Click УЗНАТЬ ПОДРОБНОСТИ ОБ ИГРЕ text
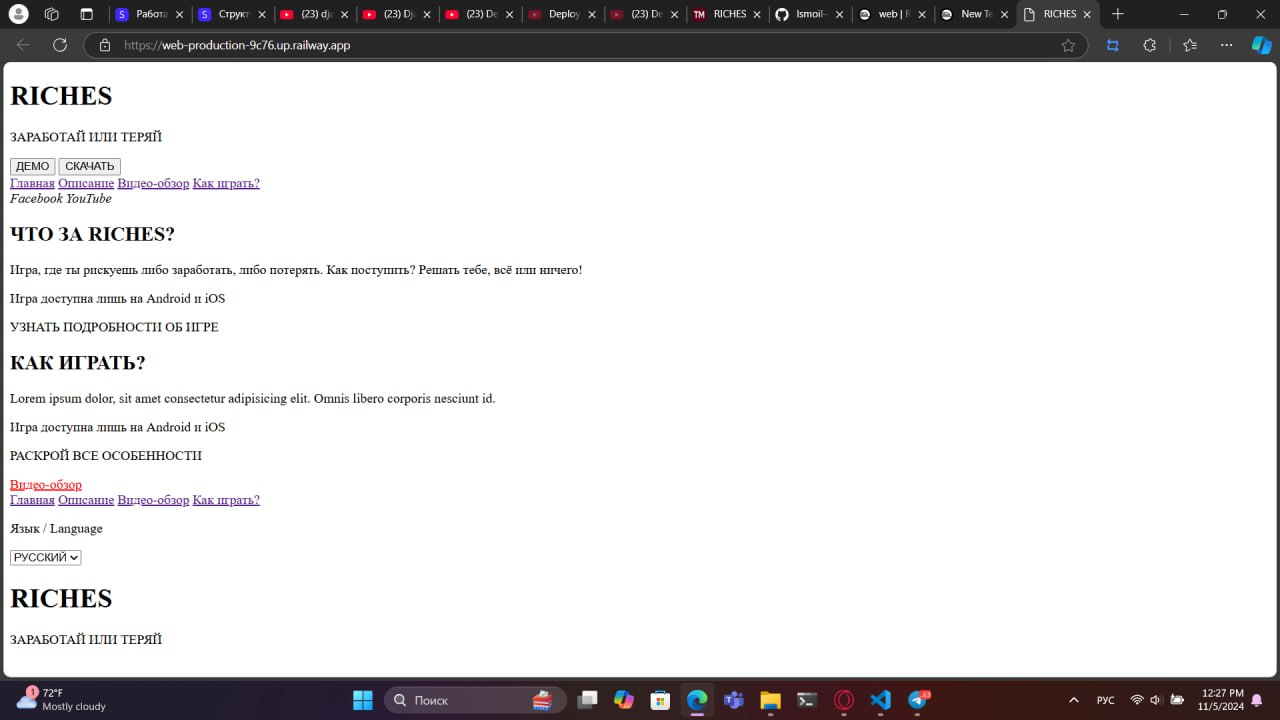 (x=114, y=327)
